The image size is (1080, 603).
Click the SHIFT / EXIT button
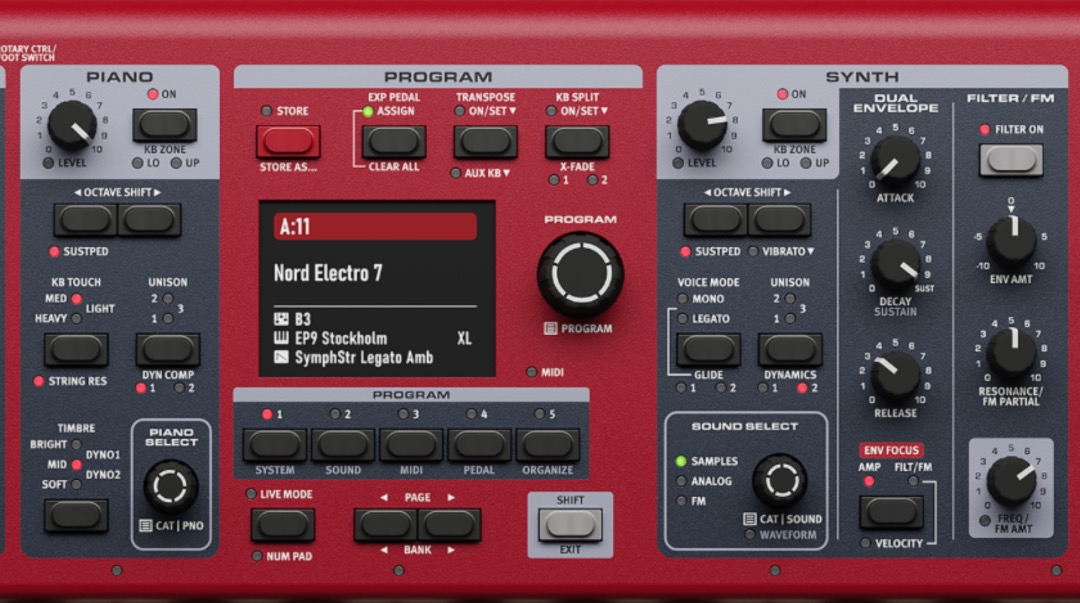click(x=570, y=525)
